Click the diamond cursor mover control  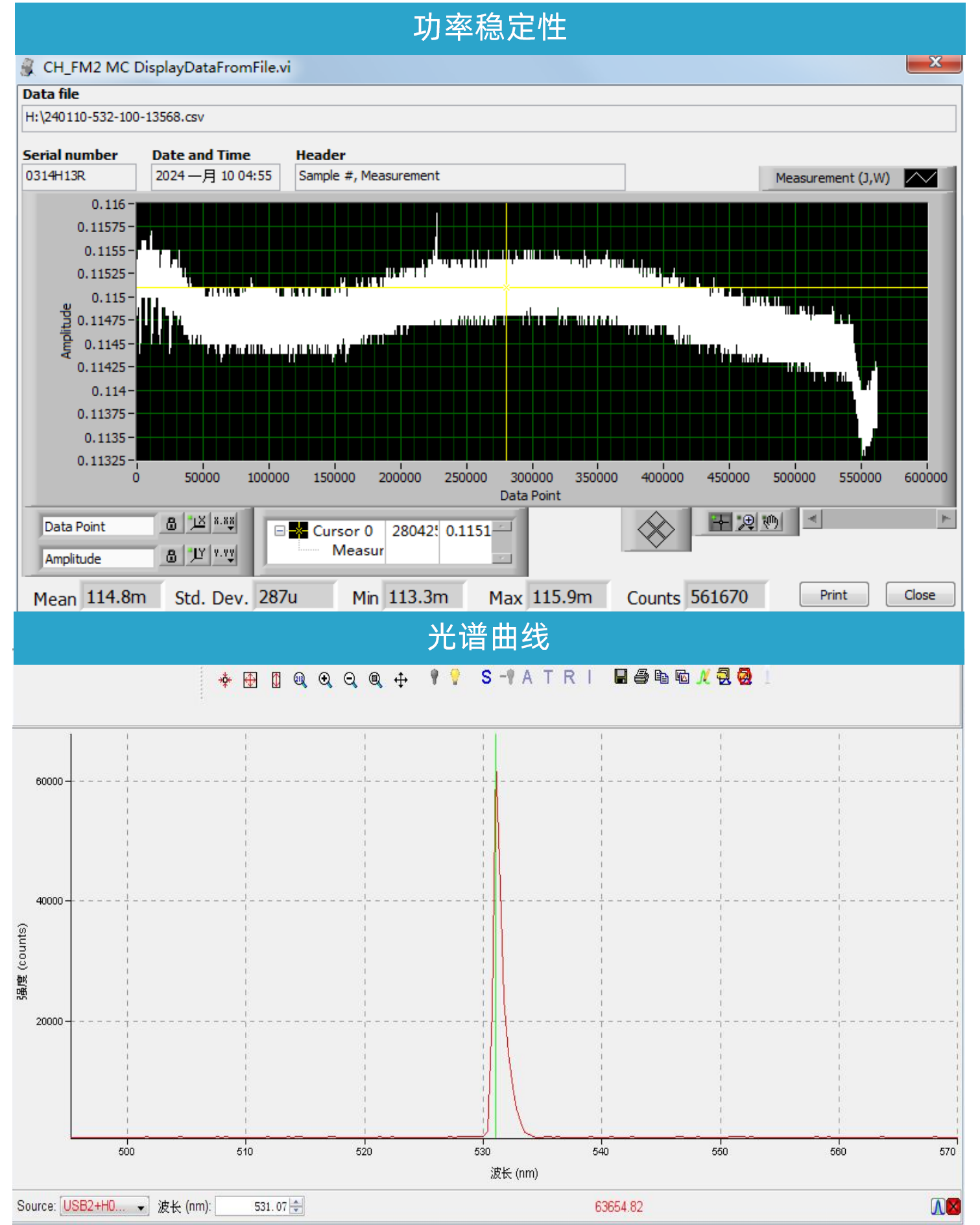click(656, 529)
